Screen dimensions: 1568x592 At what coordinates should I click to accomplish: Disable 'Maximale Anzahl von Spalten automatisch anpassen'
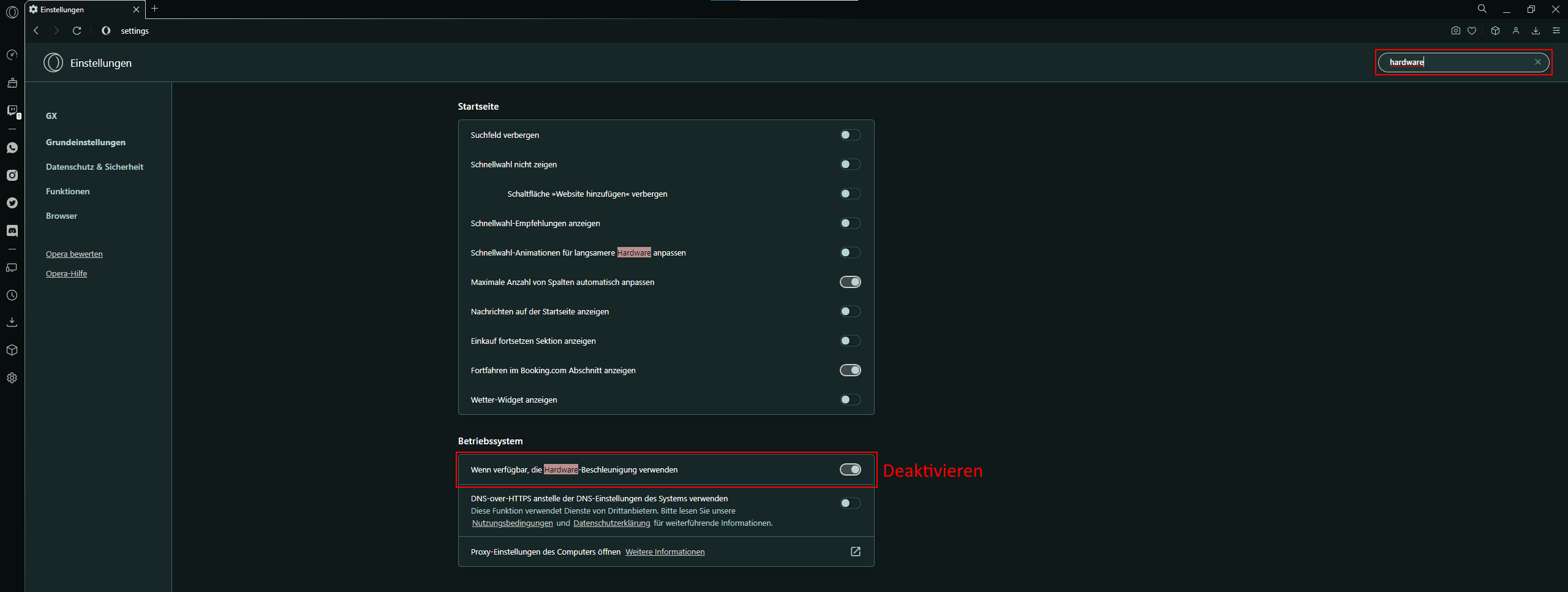[x=850, y=281]
